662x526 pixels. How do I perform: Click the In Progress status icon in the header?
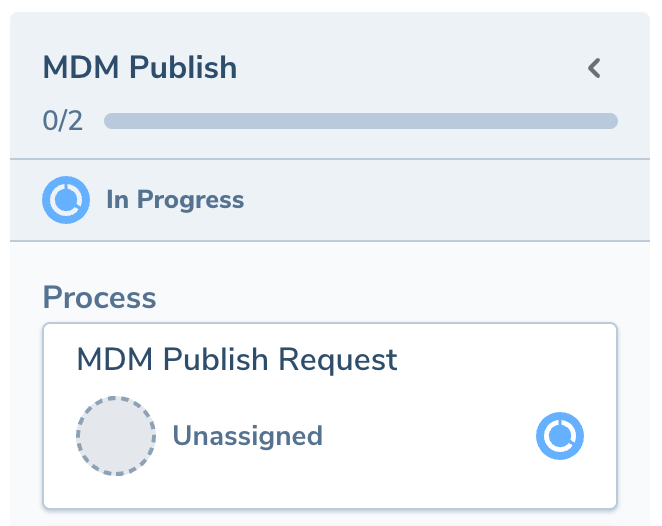point(66,200)
